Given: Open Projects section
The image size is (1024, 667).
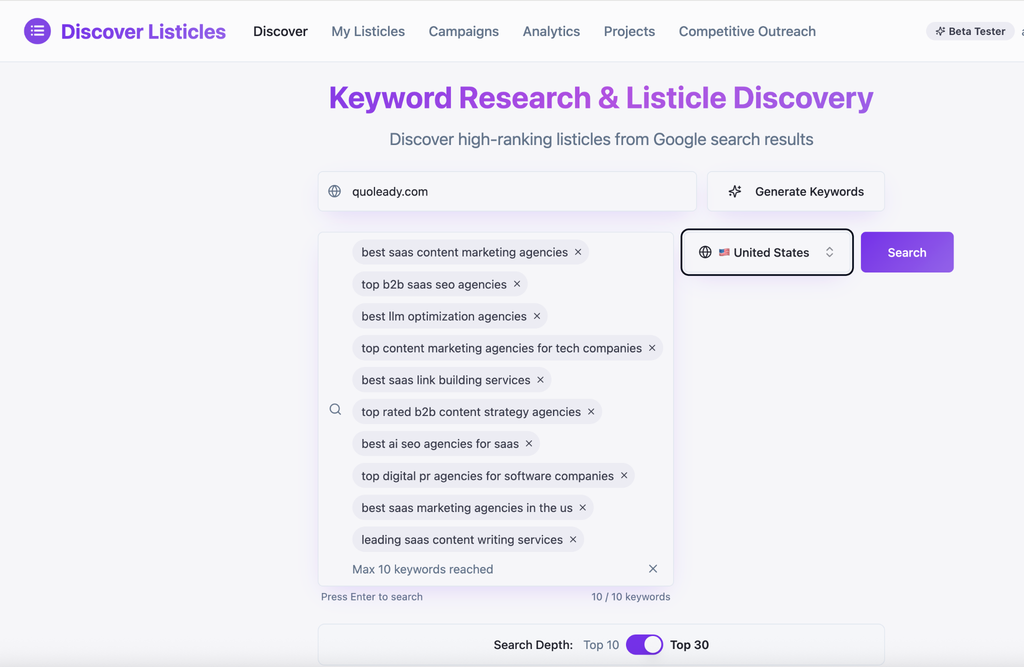Looking at the screenshot, I should 630,31.
